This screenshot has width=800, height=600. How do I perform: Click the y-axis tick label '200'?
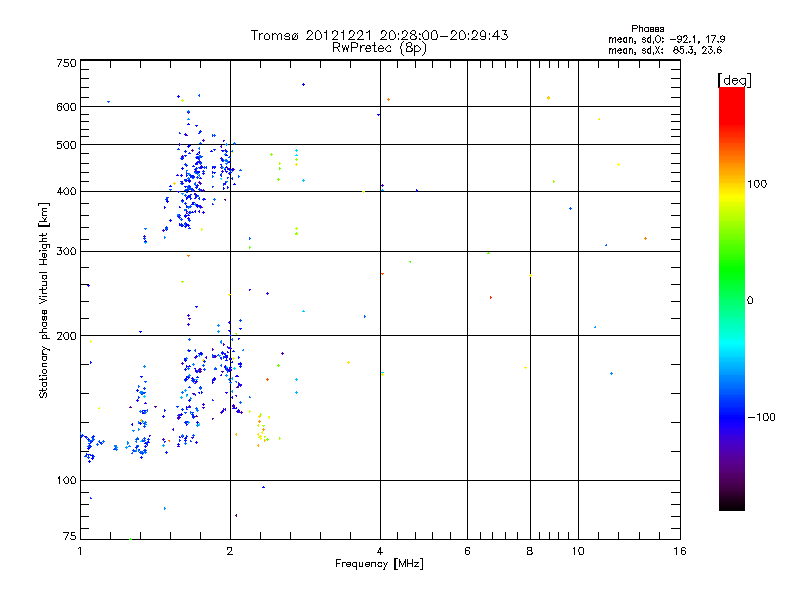pos(66,336)
